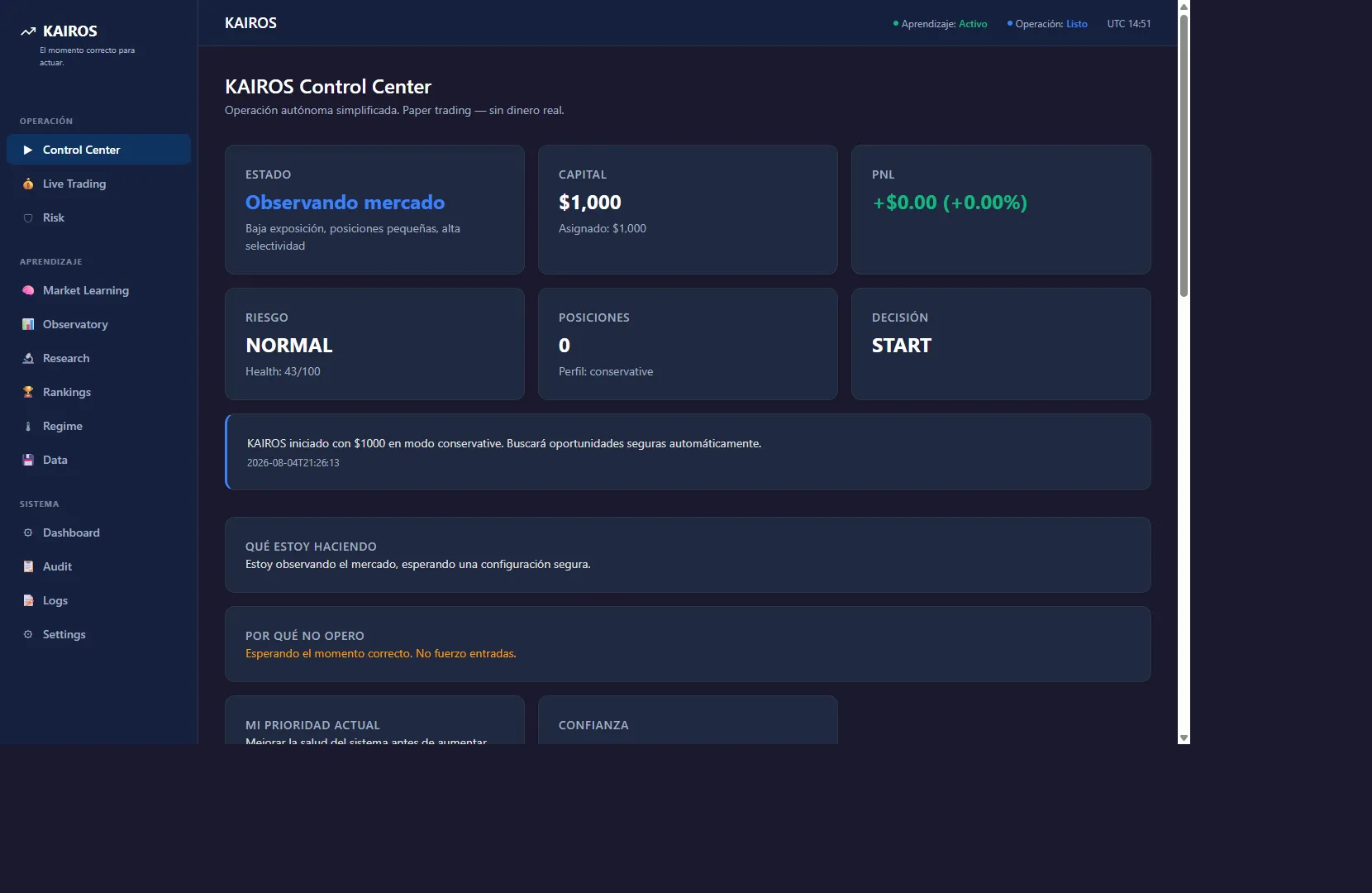Click the Health: 43/100 reading
The height and width of the screenshot is (893, 1372).
click(x=283, y=371)
